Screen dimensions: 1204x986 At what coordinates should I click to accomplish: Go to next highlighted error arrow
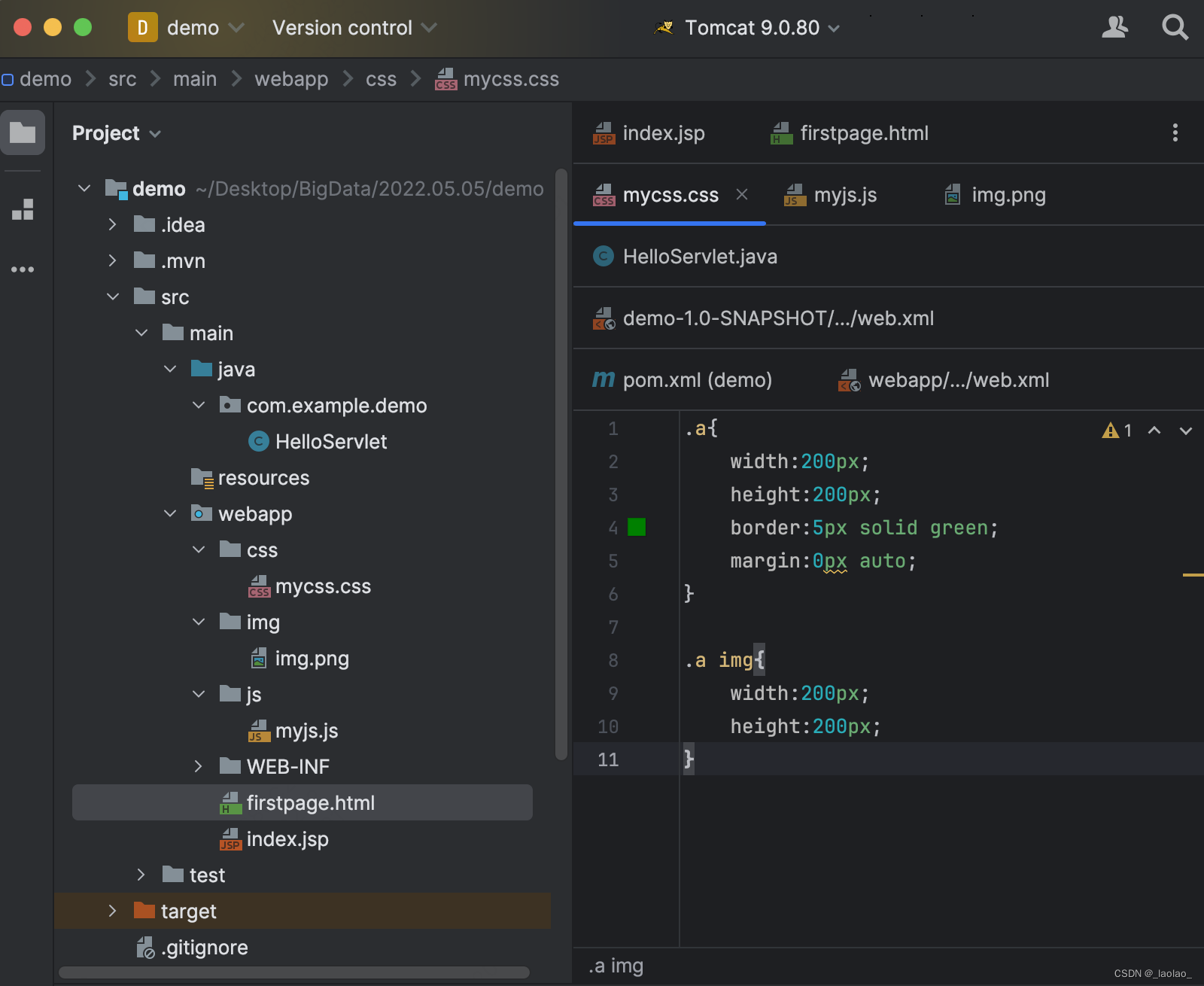click(x=1186, y=431)
